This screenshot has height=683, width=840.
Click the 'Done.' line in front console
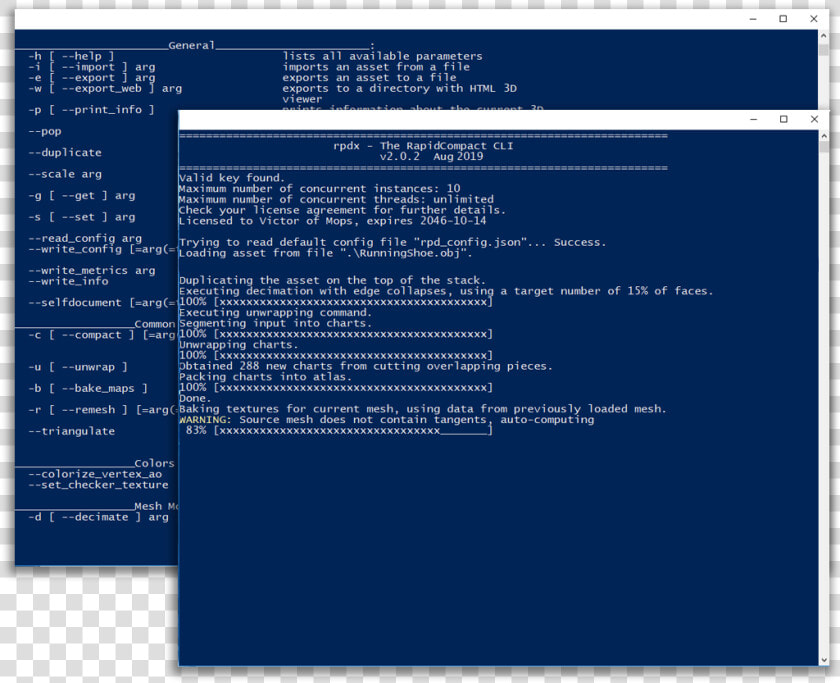click(195, 398)
